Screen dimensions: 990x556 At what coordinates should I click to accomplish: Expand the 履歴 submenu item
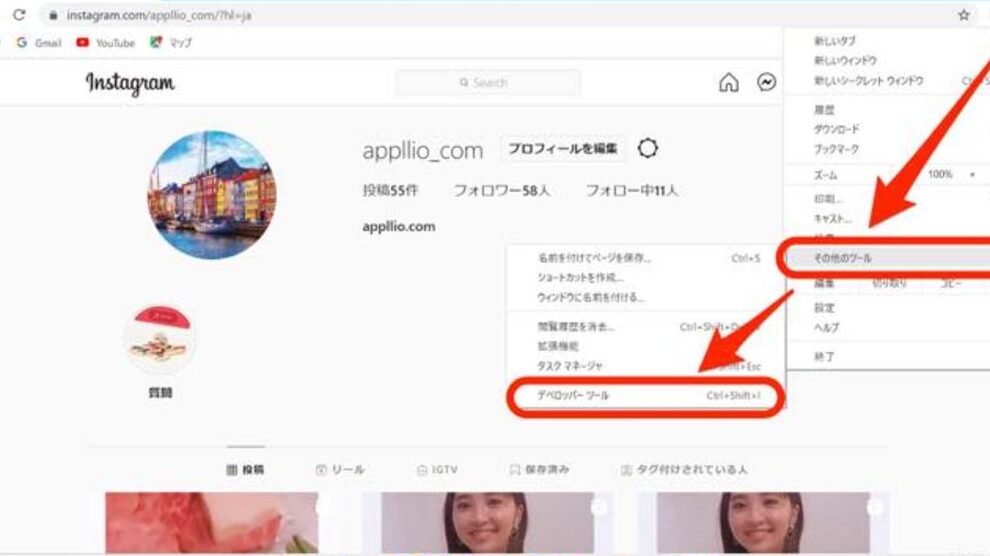tap(824, 109)
